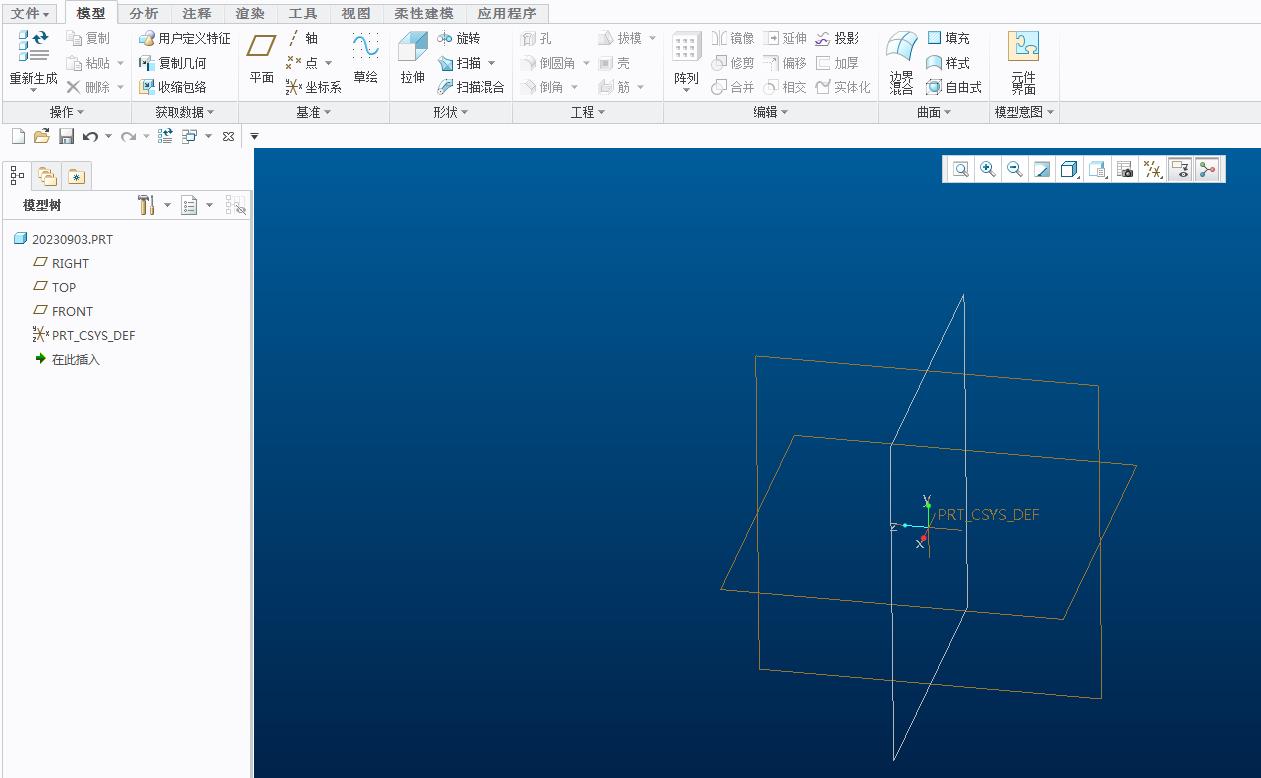The width and height of the screenshot is (1261, 778).
Task: Open the datum display filters dropdown
Action: (1153, 170)
